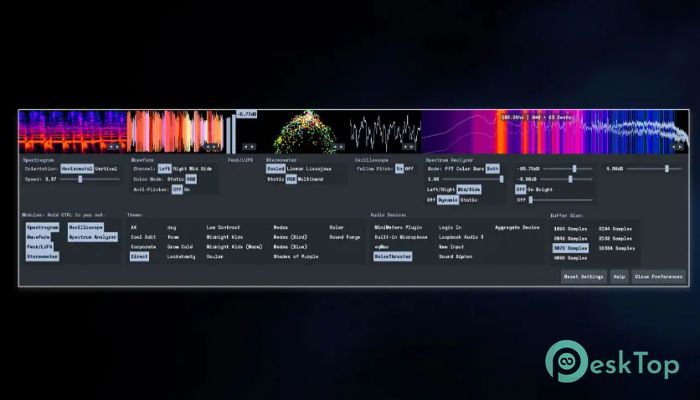
Task: Select Left/Right in Spectrum Analyzer
Action: [x=441, y=189]
